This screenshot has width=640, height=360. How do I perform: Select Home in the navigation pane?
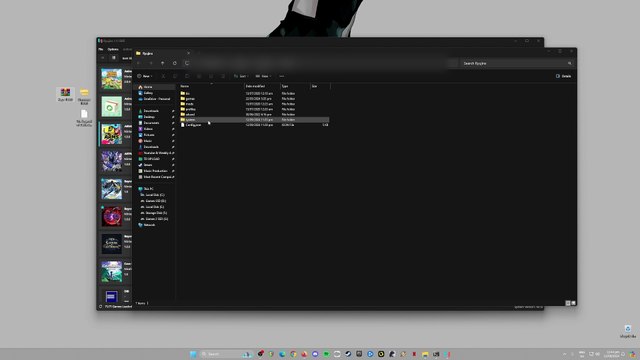155,87
